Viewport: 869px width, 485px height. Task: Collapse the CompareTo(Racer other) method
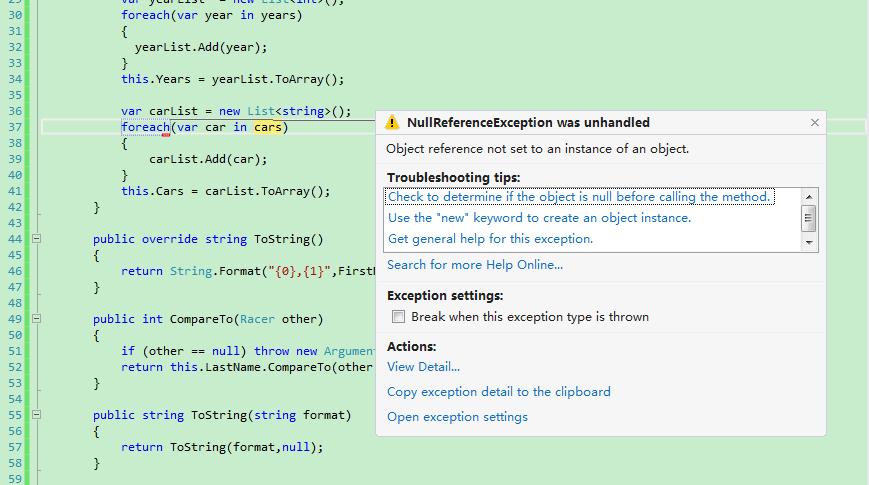[x=36, y=319]
